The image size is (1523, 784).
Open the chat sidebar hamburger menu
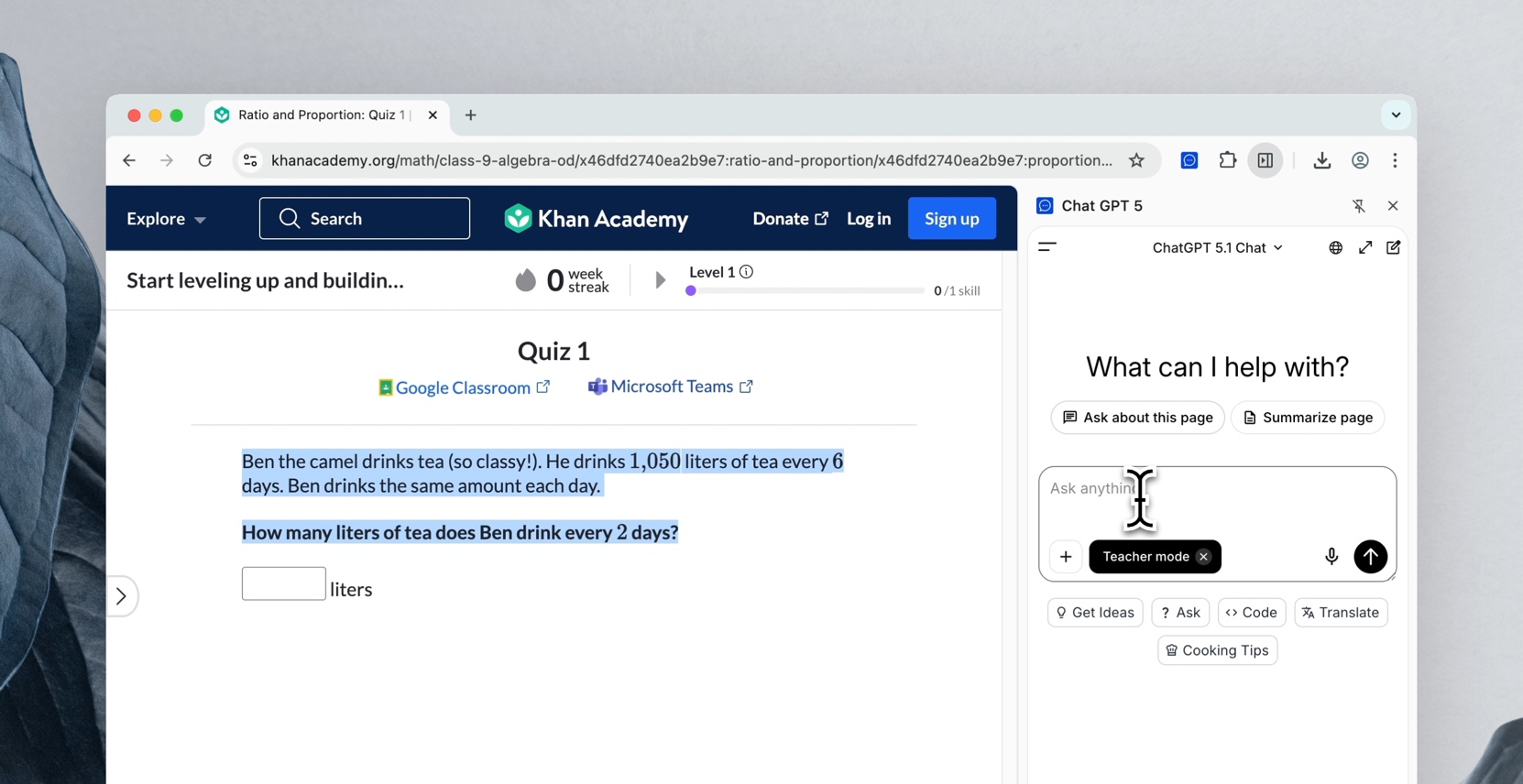pos(1047,247)
